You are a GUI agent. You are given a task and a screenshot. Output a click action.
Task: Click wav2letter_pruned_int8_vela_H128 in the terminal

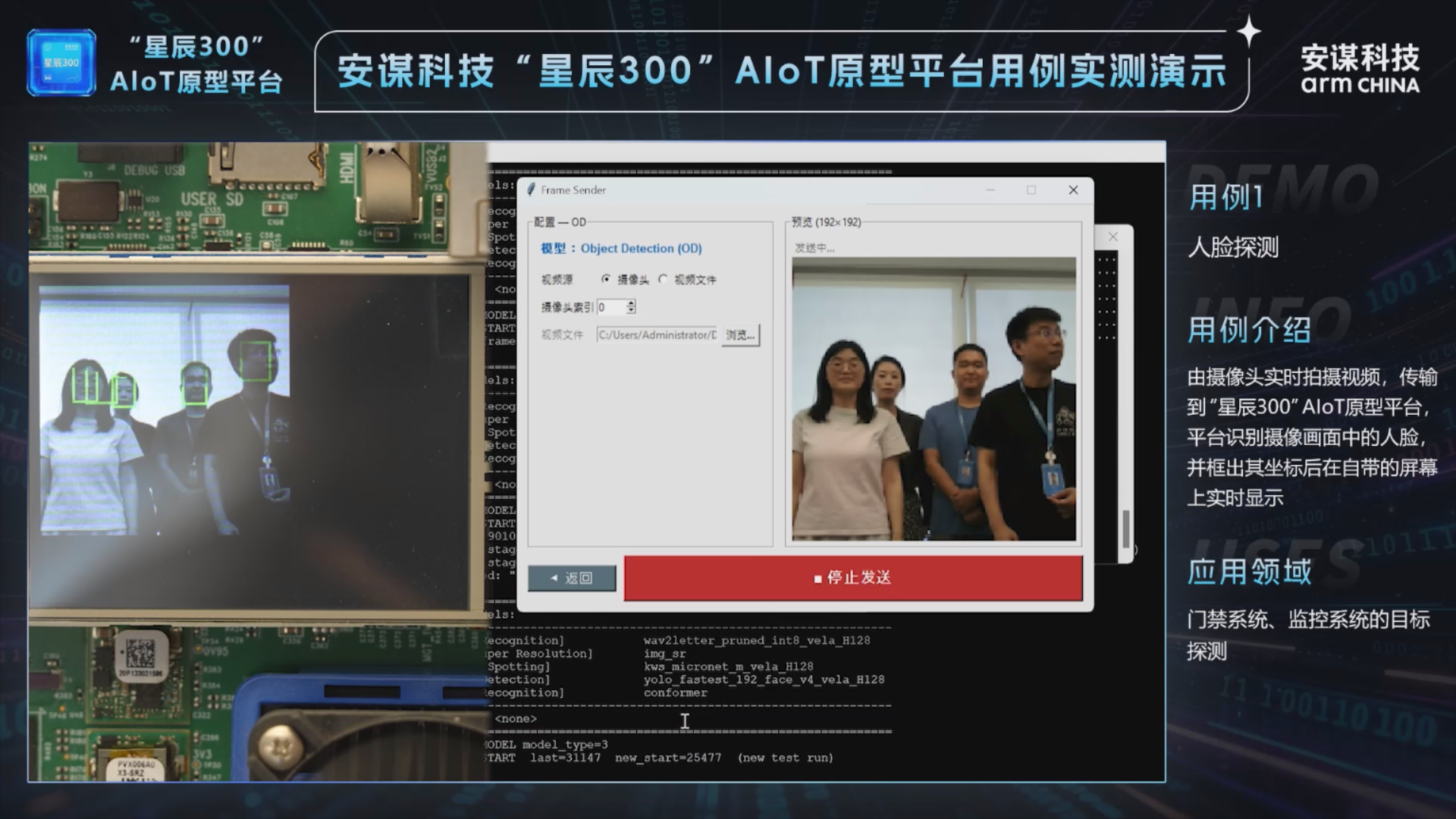click(x=757, y=641)
